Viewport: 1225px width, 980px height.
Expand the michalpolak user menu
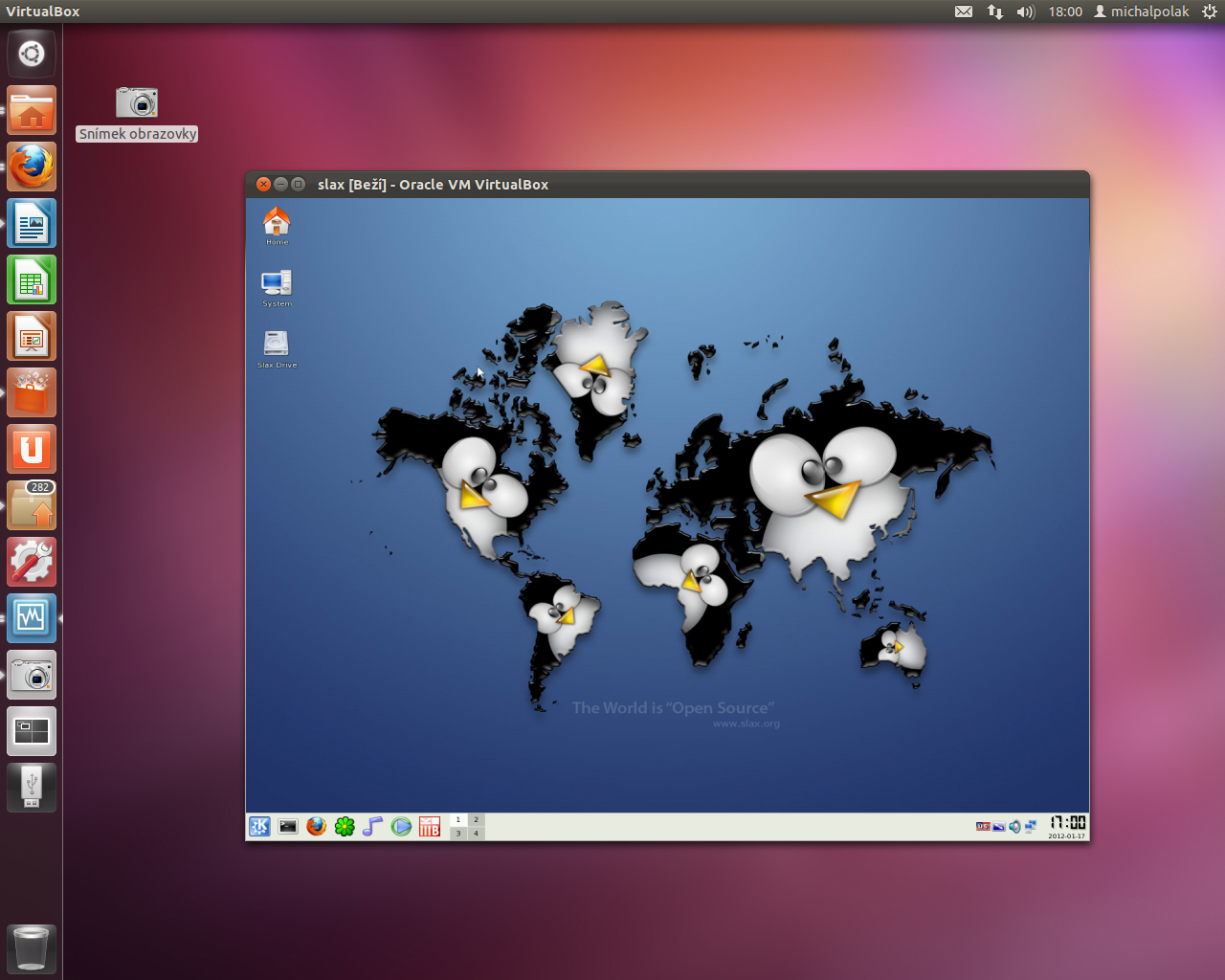1142,11
